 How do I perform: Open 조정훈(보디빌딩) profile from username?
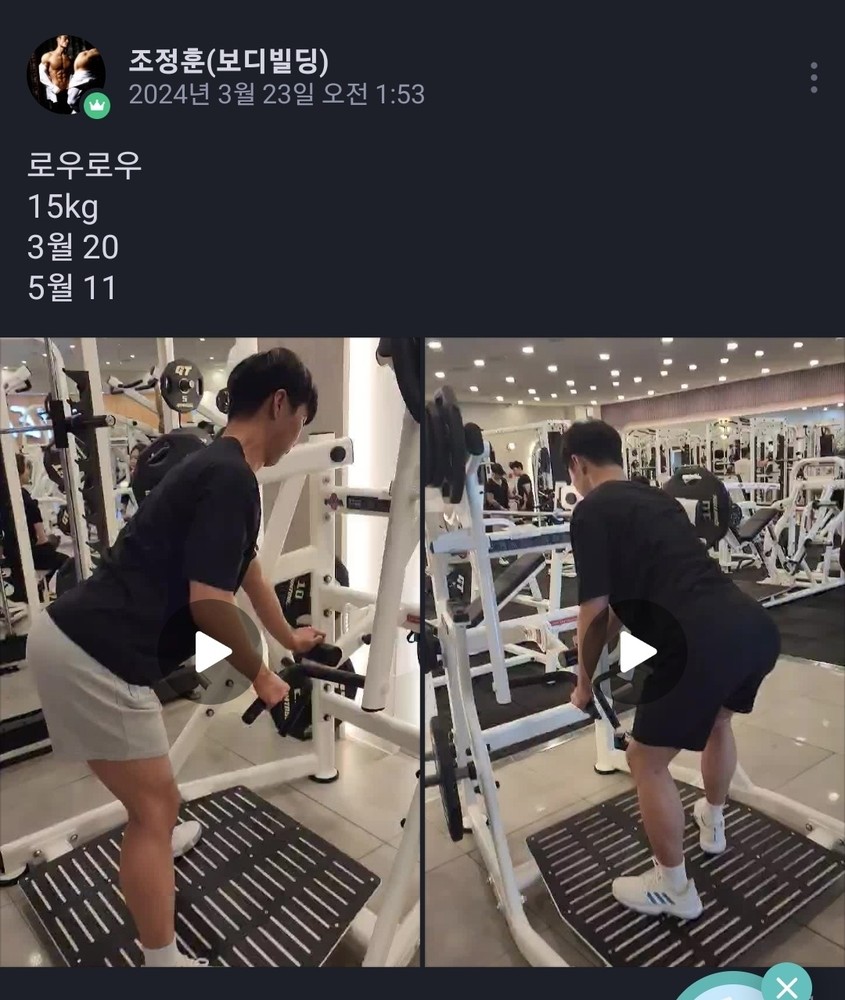[229, 61]
